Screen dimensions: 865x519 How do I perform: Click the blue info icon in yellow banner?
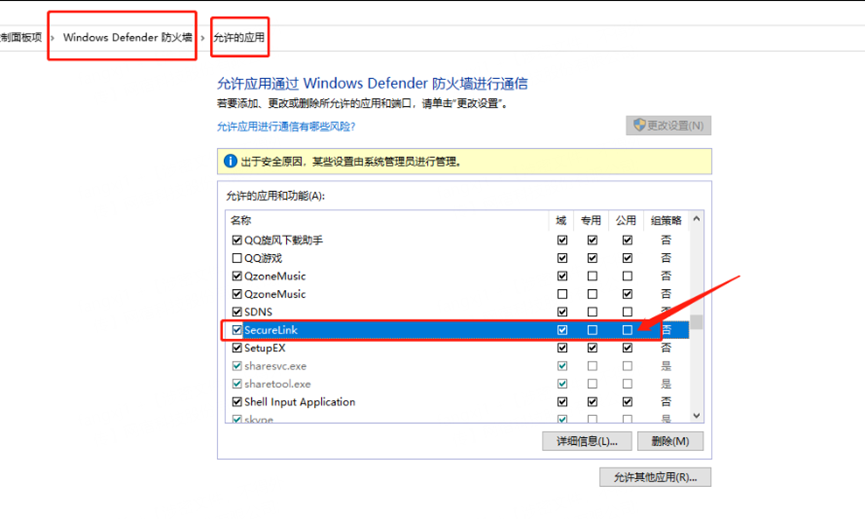click(x=230, y=161)
